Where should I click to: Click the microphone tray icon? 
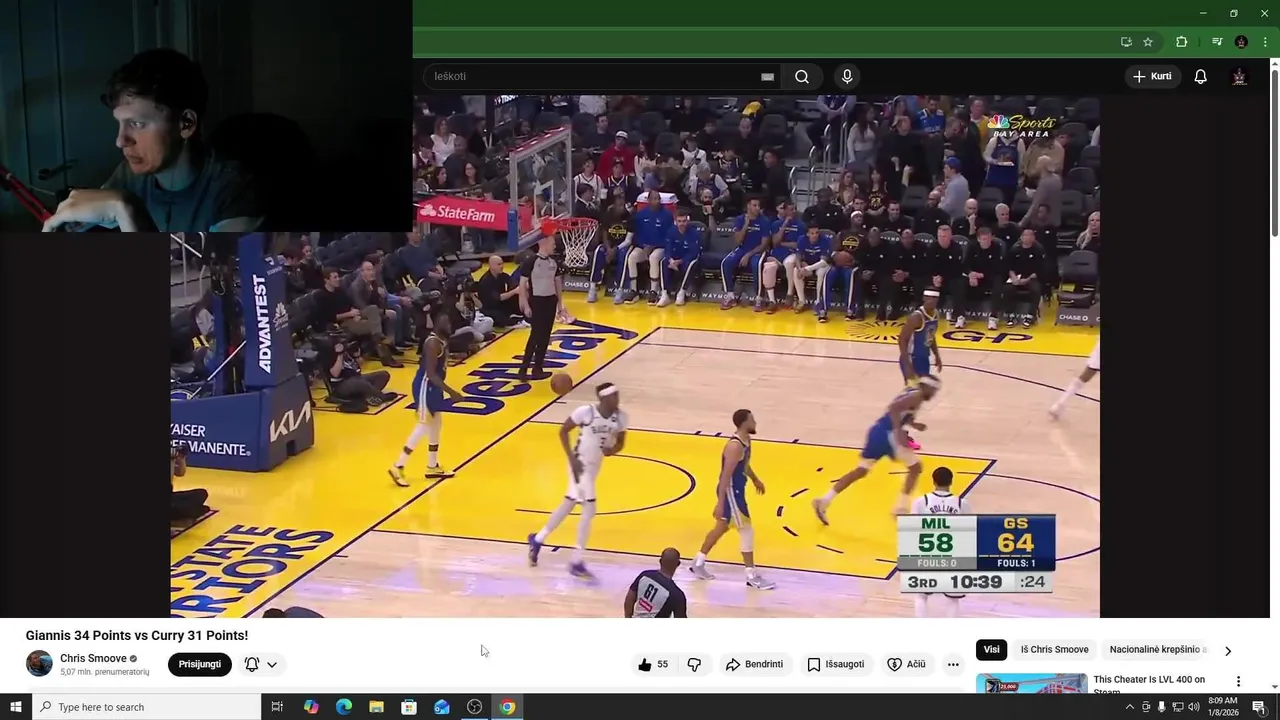pos(1161,707)
